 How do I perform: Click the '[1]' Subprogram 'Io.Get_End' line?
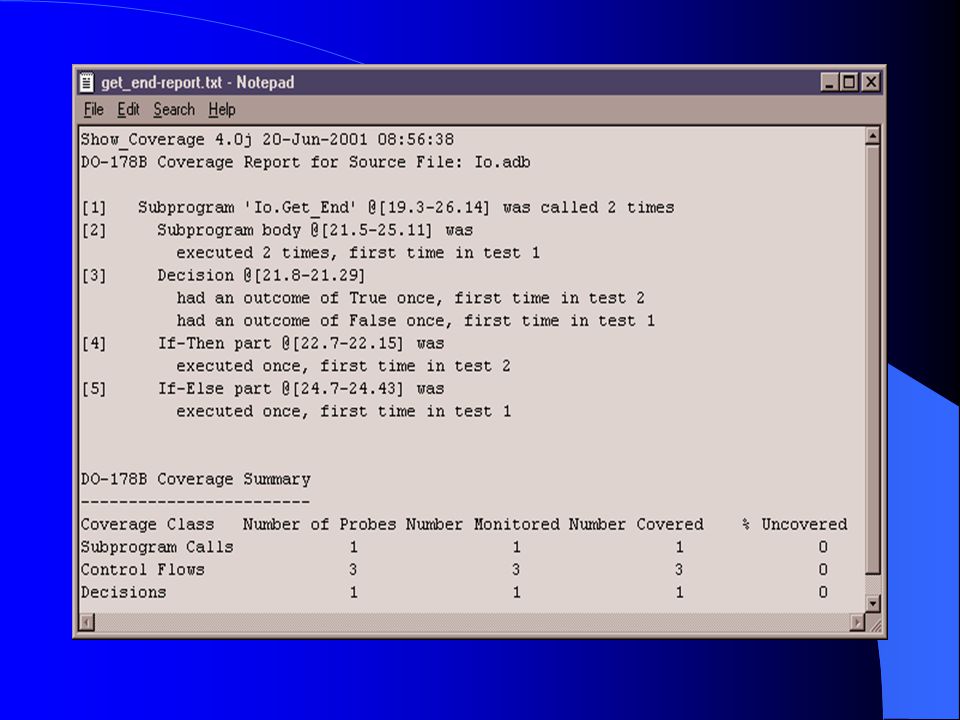tap(378, 208)
